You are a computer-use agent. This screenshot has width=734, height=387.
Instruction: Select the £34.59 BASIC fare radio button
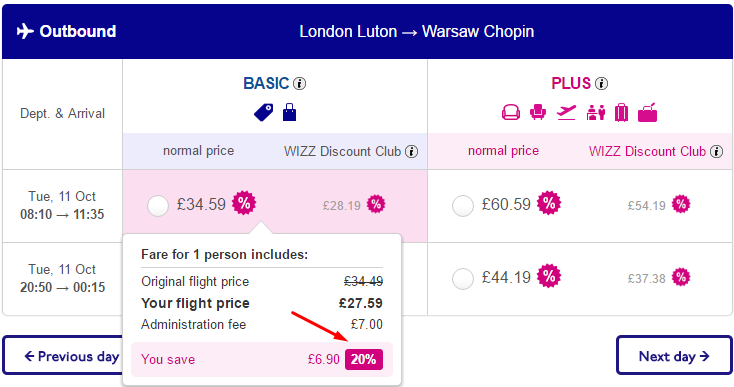coord(158,206)
